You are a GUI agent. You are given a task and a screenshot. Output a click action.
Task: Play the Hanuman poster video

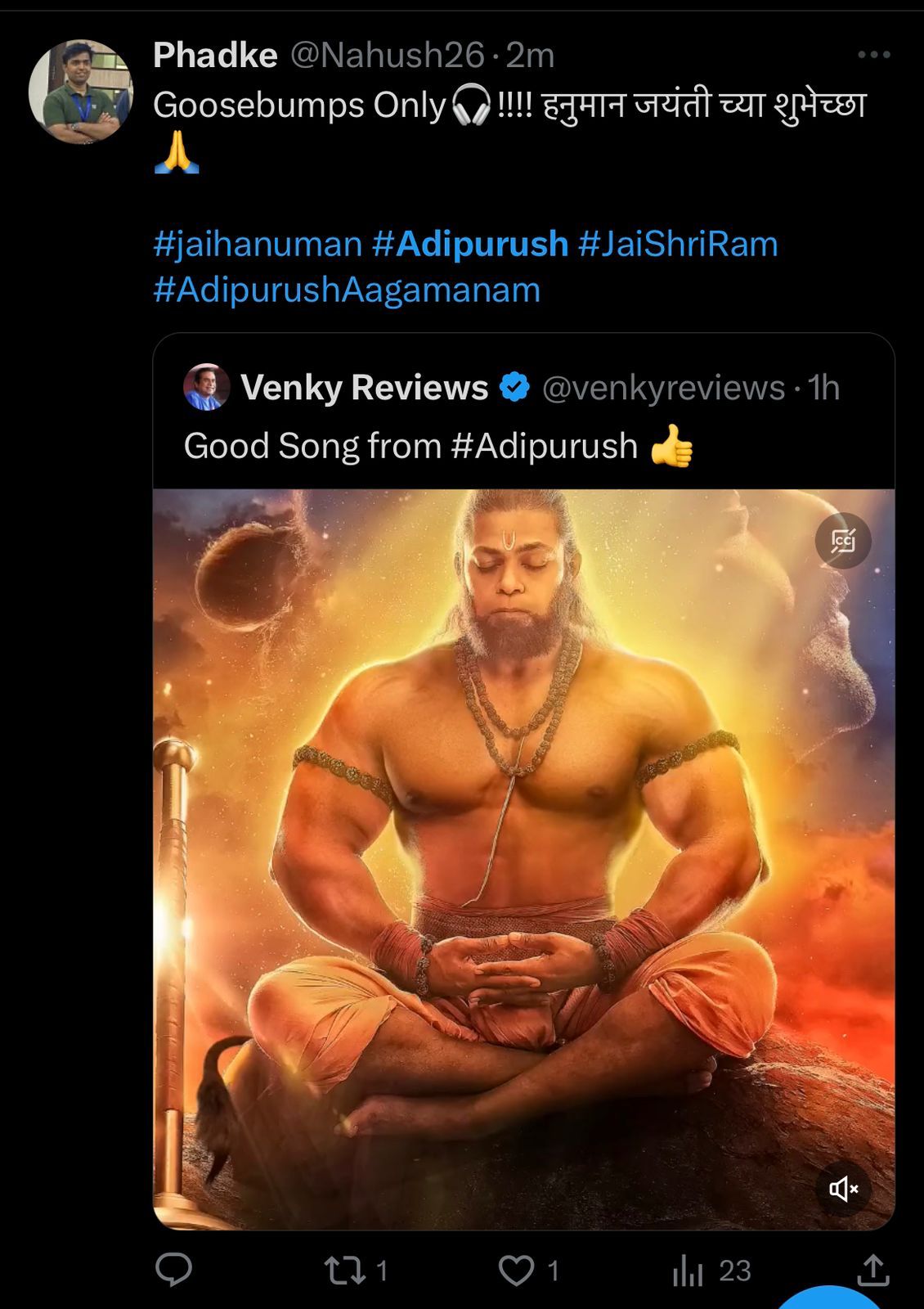coord(524,859)
